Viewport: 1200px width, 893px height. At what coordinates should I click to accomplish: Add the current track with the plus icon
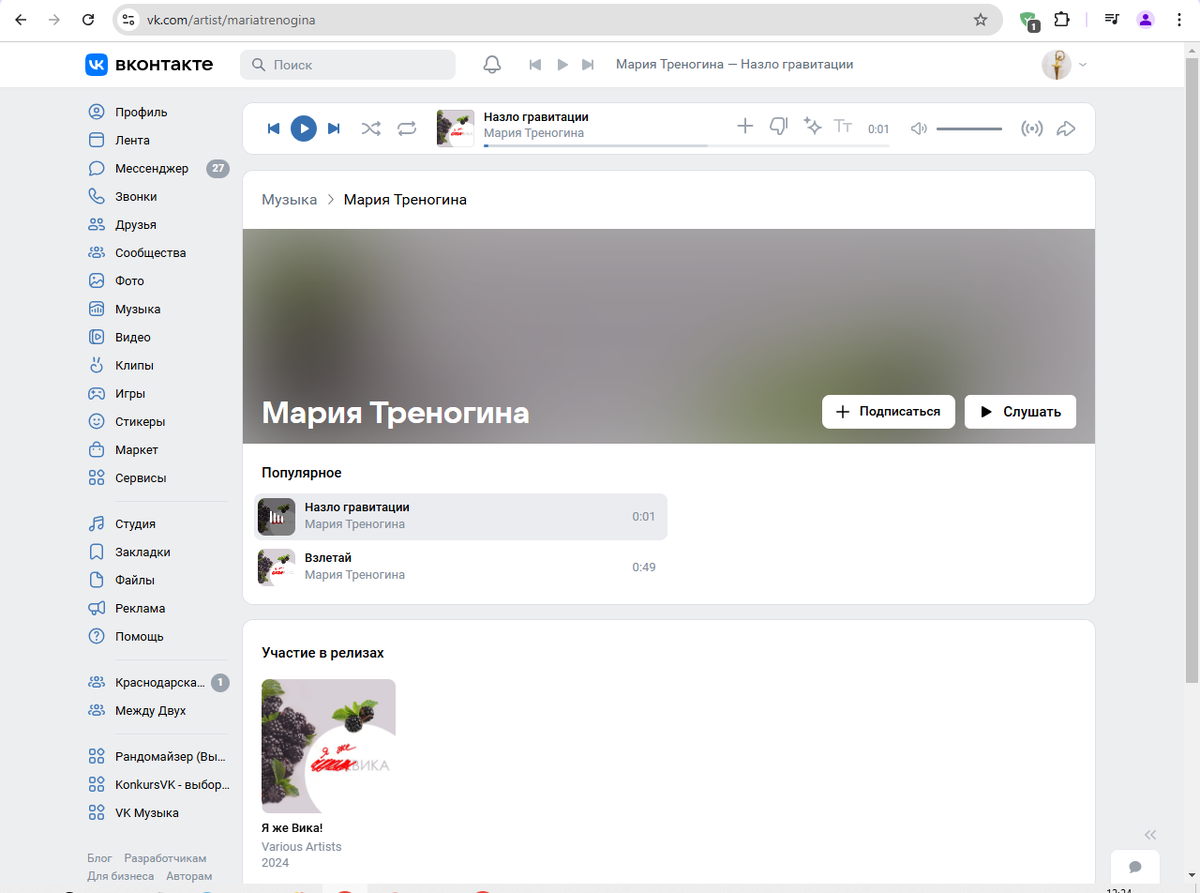tap(745, 127)
